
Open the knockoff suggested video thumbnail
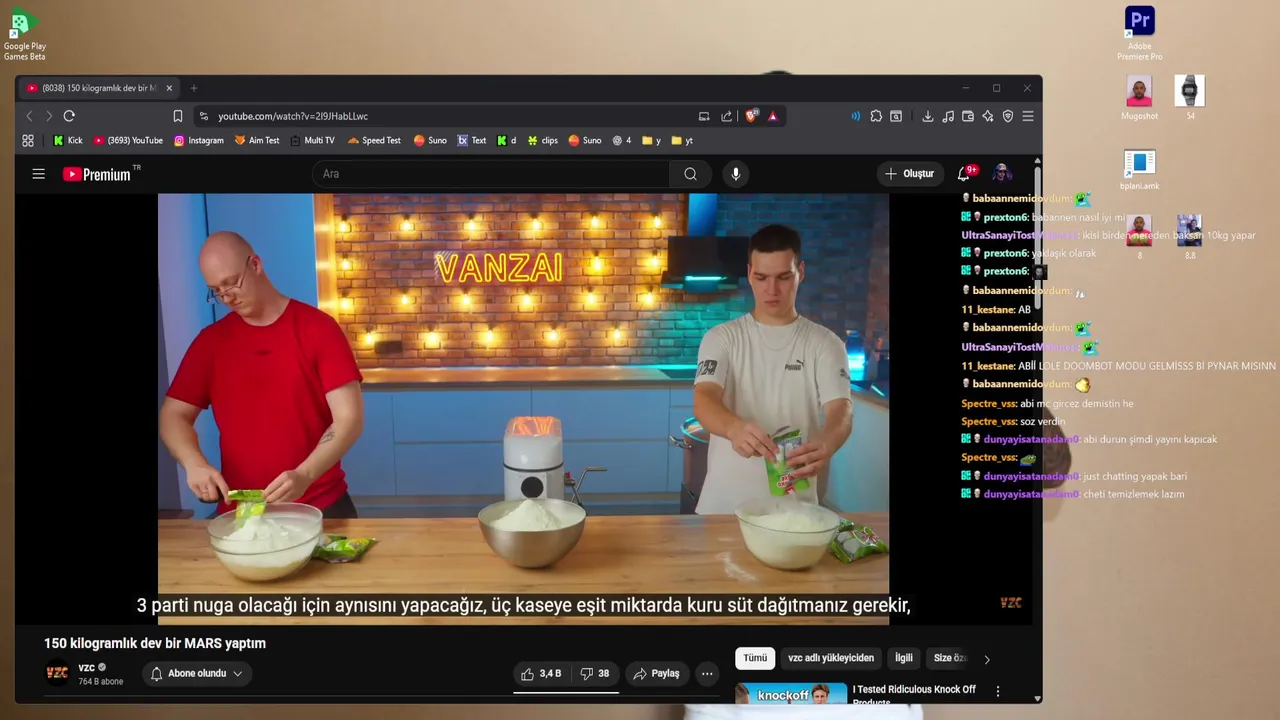tap(790, 693)
